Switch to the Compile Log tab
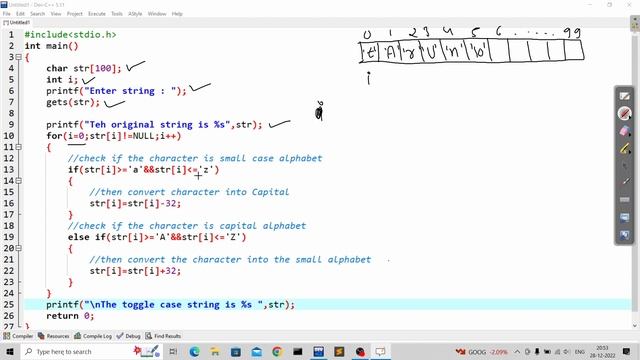 click(93, 336)
